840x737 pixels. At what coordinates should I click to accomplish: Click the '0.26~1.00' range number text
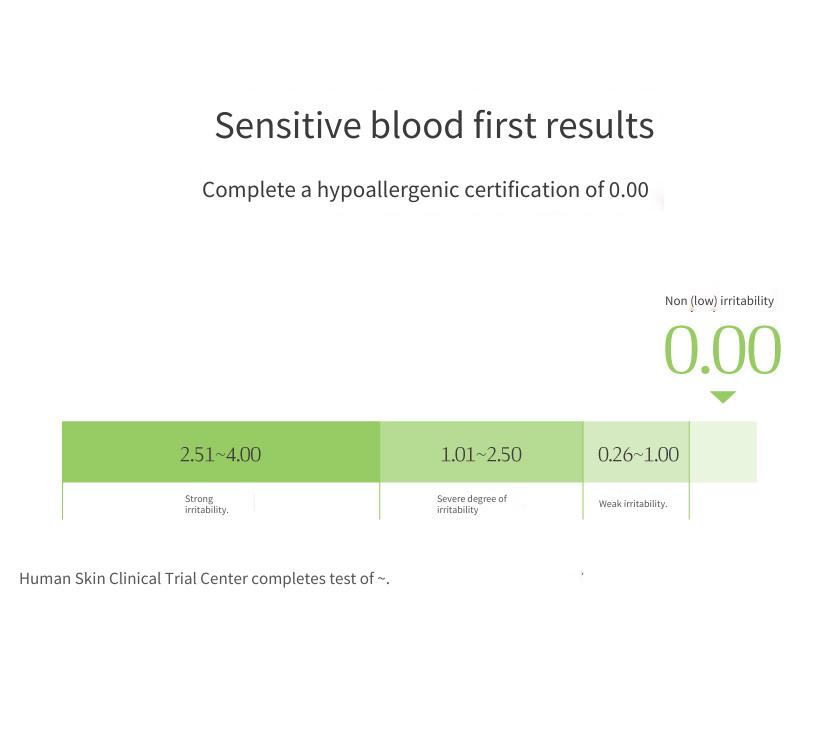click(638, 455)
